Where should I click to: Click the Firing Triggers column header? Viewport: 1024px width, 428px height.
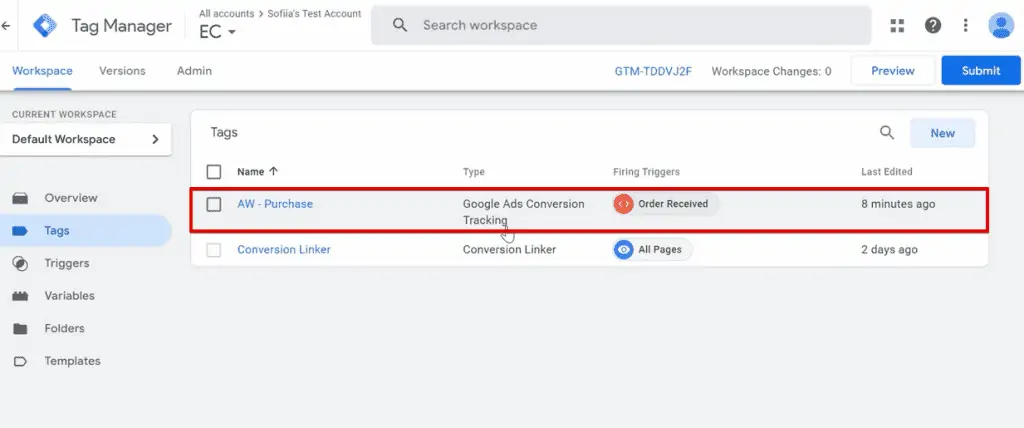point(647,172)
